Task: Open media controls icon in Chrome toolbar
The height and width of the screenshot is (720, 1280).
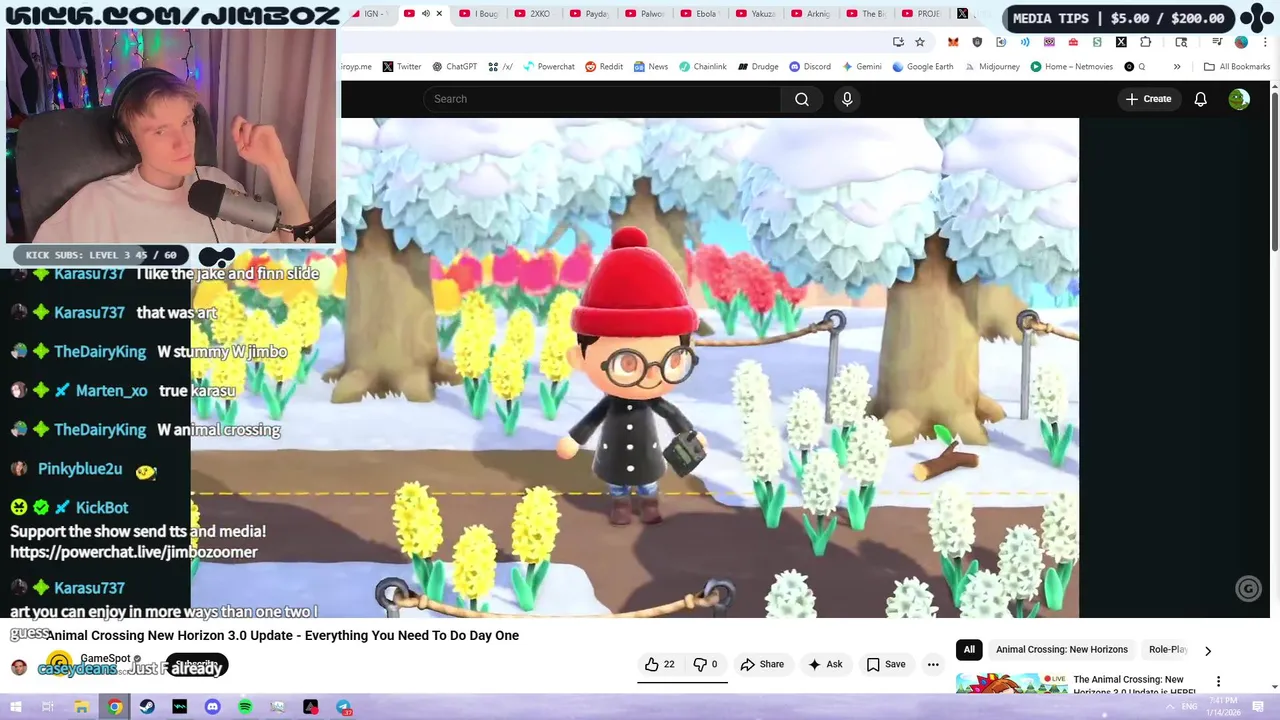Action: point(1217,42)
